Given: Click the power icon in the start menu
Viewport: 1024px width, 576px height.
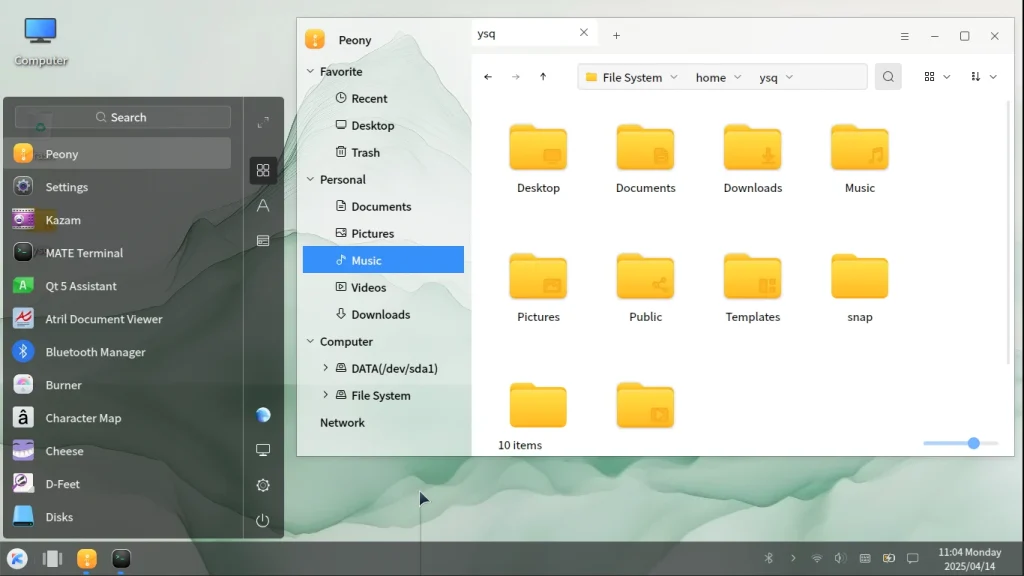Looking at the screenshot, I should (262, 520).
